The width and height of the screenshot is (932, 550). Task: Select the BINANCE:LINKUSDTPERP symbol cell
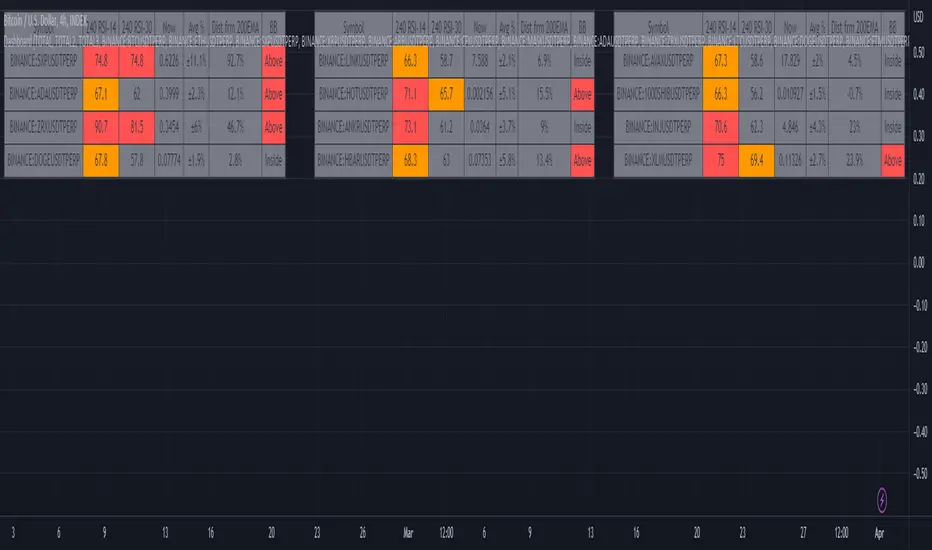(x=353, y=61)
